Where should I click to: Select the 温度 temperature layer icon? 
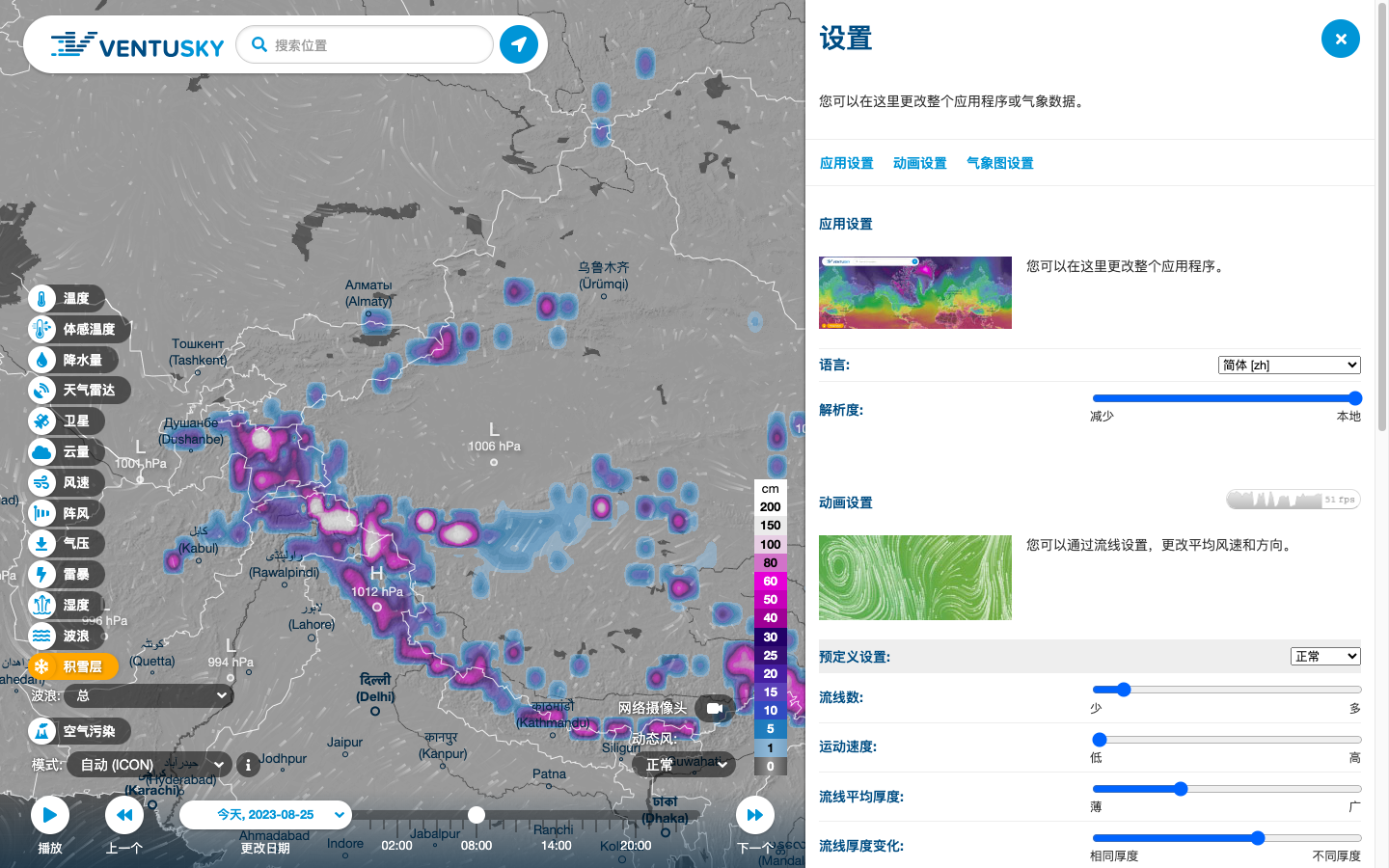41,299
